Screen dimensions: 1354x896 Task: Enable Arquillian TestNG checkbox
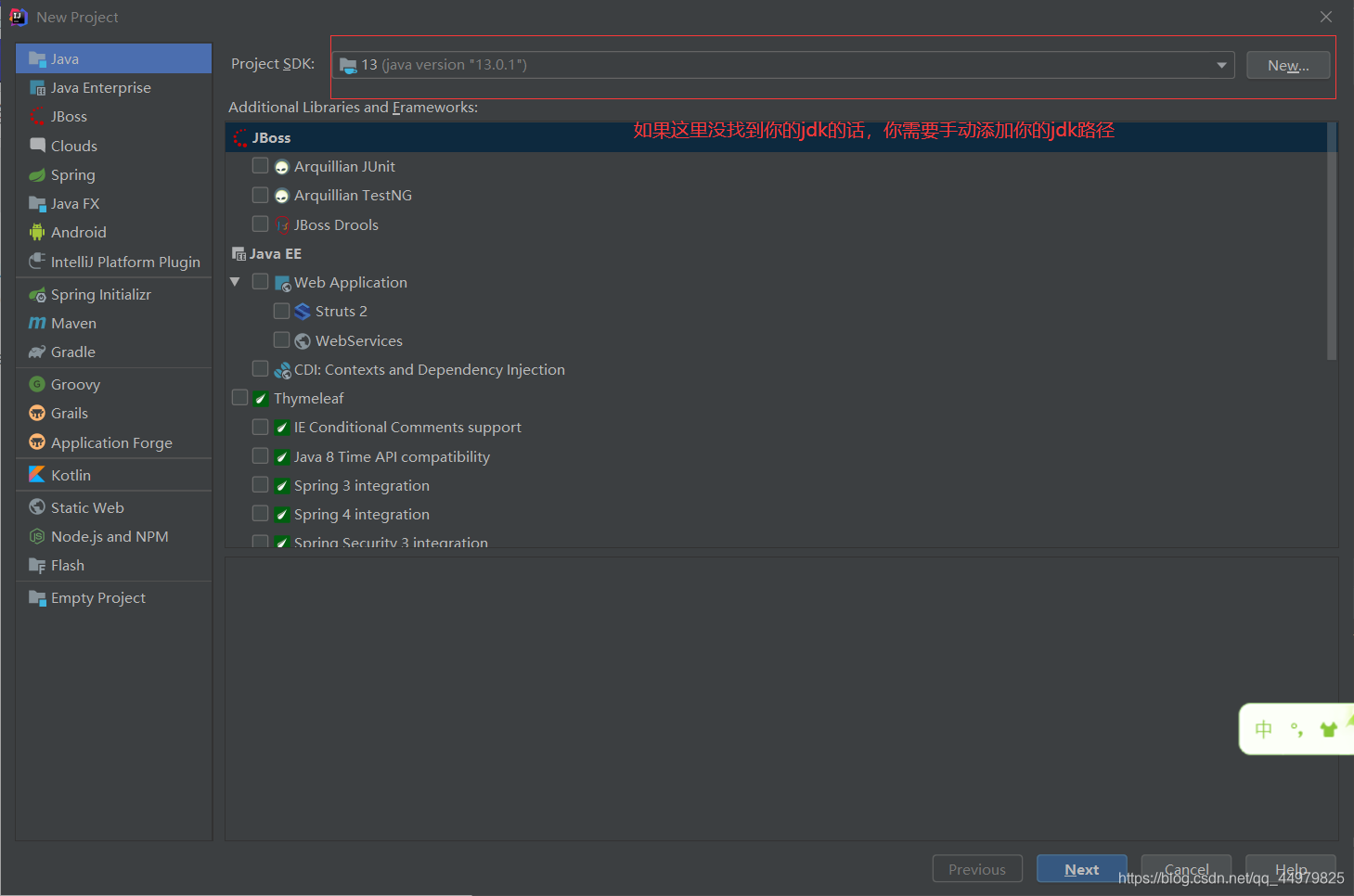click(x=261, y=195)
